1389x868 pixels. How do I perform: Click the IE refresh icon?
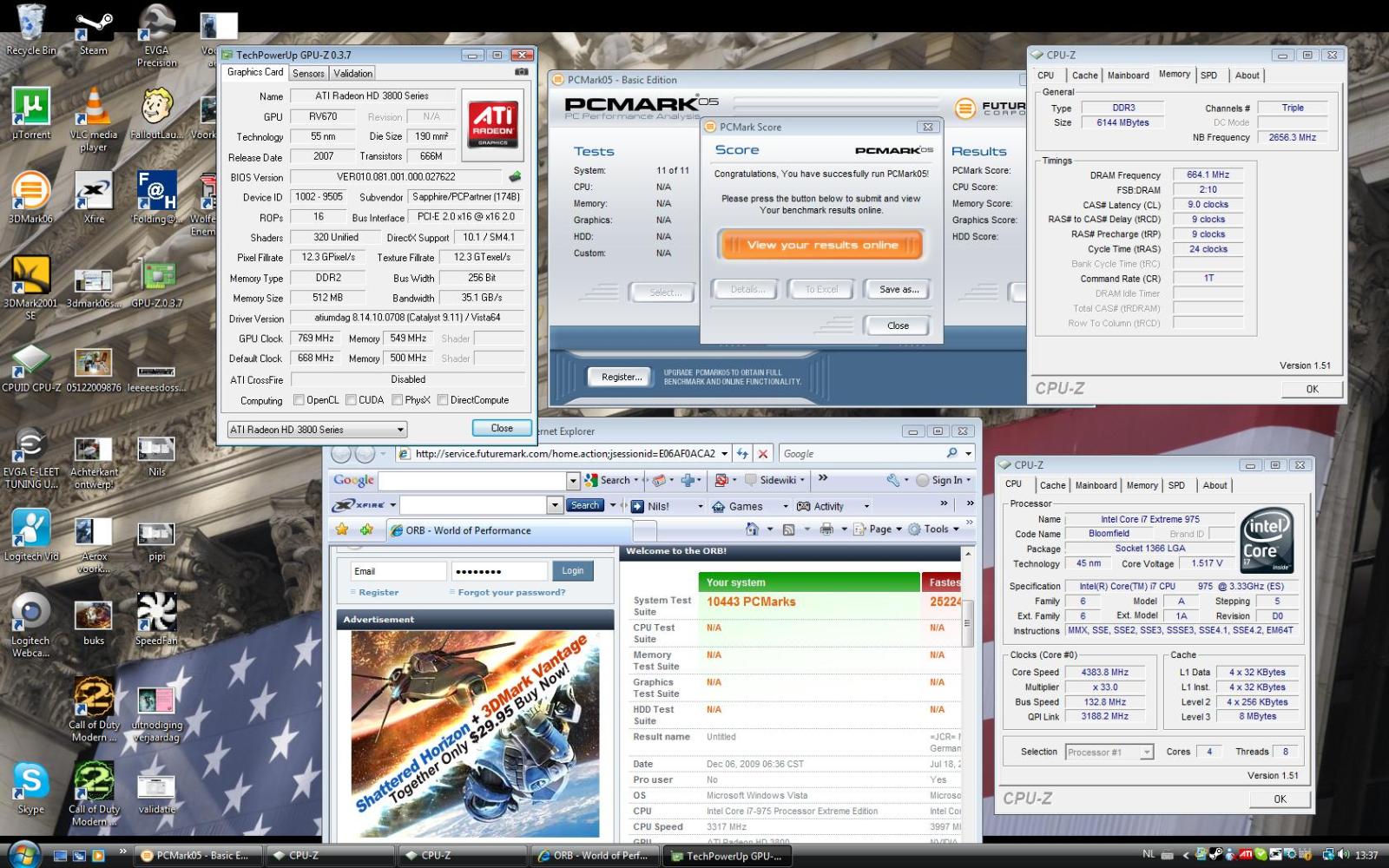pos(741,454)
